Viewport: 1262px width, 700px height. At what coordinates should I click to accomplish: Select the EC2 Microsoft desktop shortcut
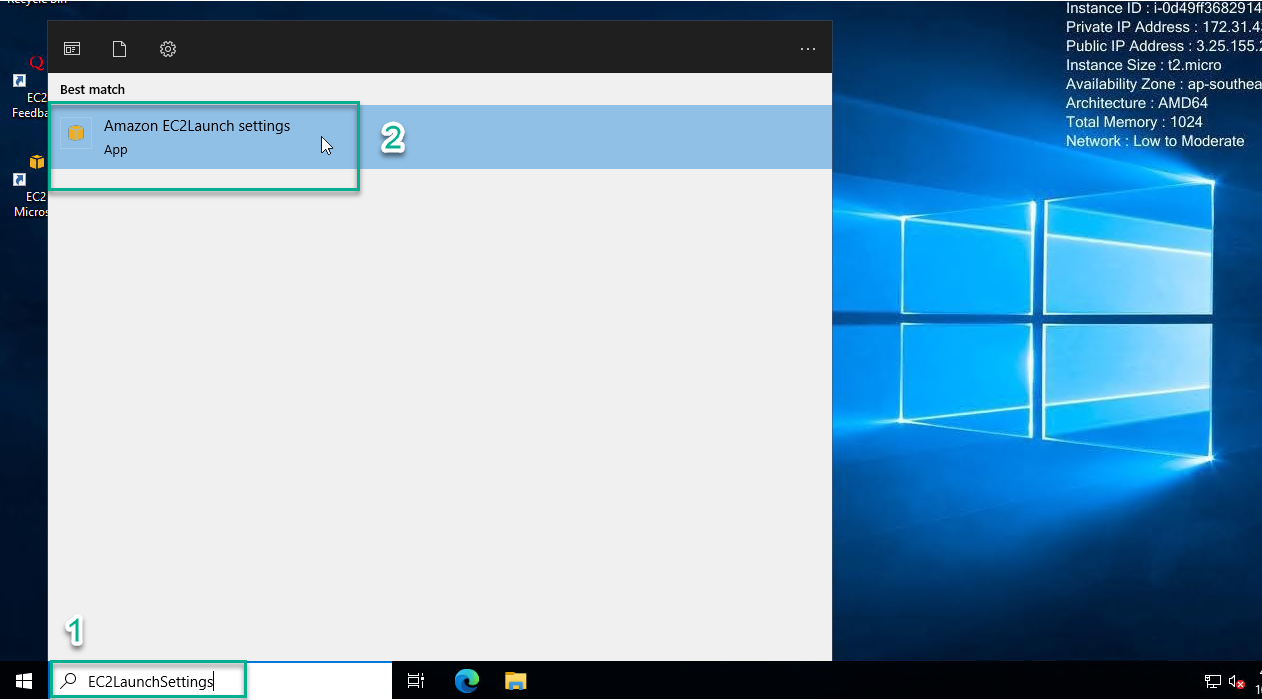(30, 185)
